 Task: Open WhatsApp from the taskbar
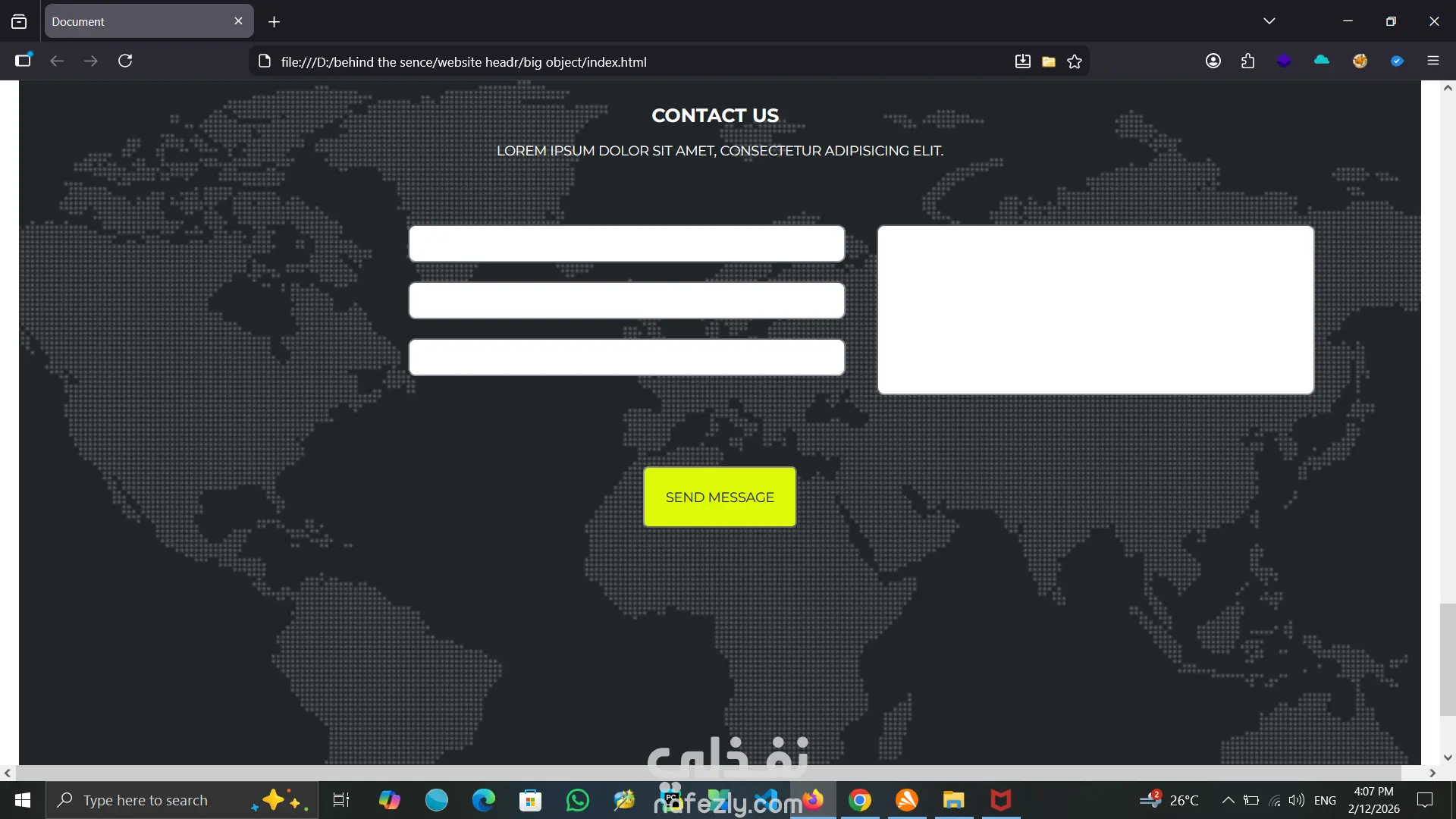[x=577, y=800]
